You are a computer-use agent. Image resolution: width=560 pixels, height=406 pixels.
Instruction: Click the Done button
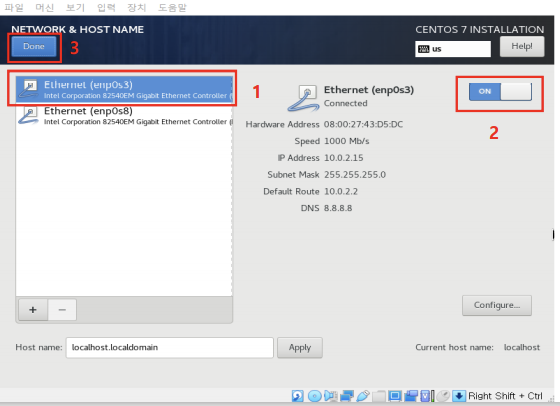(x=34, y=46)
